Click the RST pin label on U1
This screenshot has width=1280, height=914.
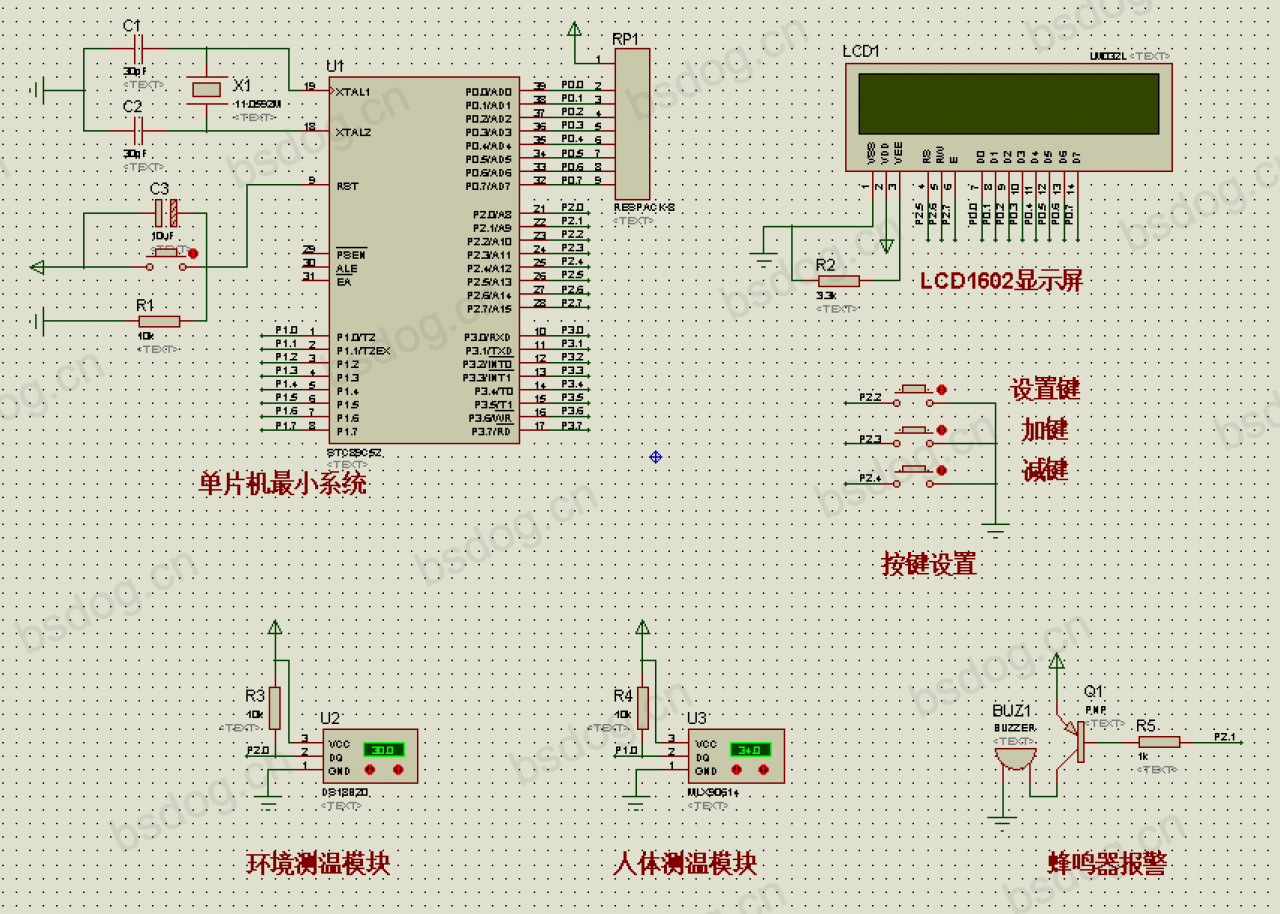pyautogui.click(x=347, y=186)
